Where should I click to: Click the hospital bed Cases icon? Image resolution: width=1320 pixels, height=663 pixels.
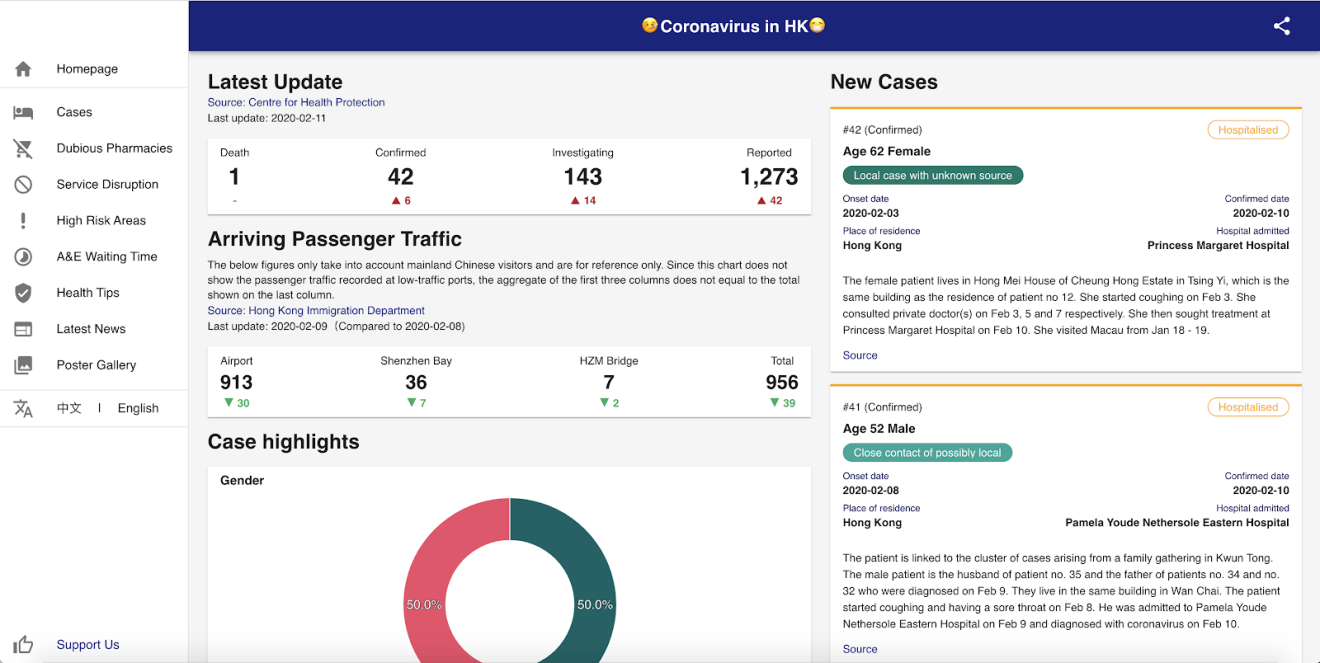pyautogui.click(x=23, y=112)
